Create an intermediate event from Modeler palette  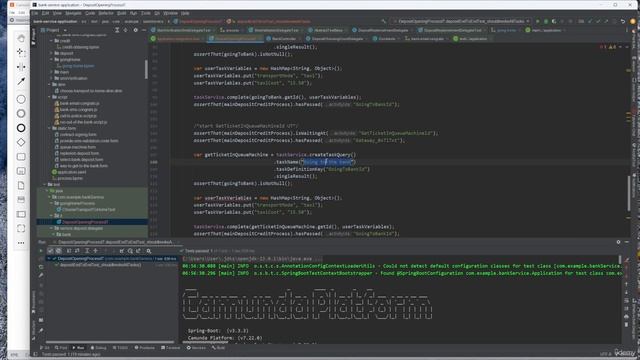[21, 113]
